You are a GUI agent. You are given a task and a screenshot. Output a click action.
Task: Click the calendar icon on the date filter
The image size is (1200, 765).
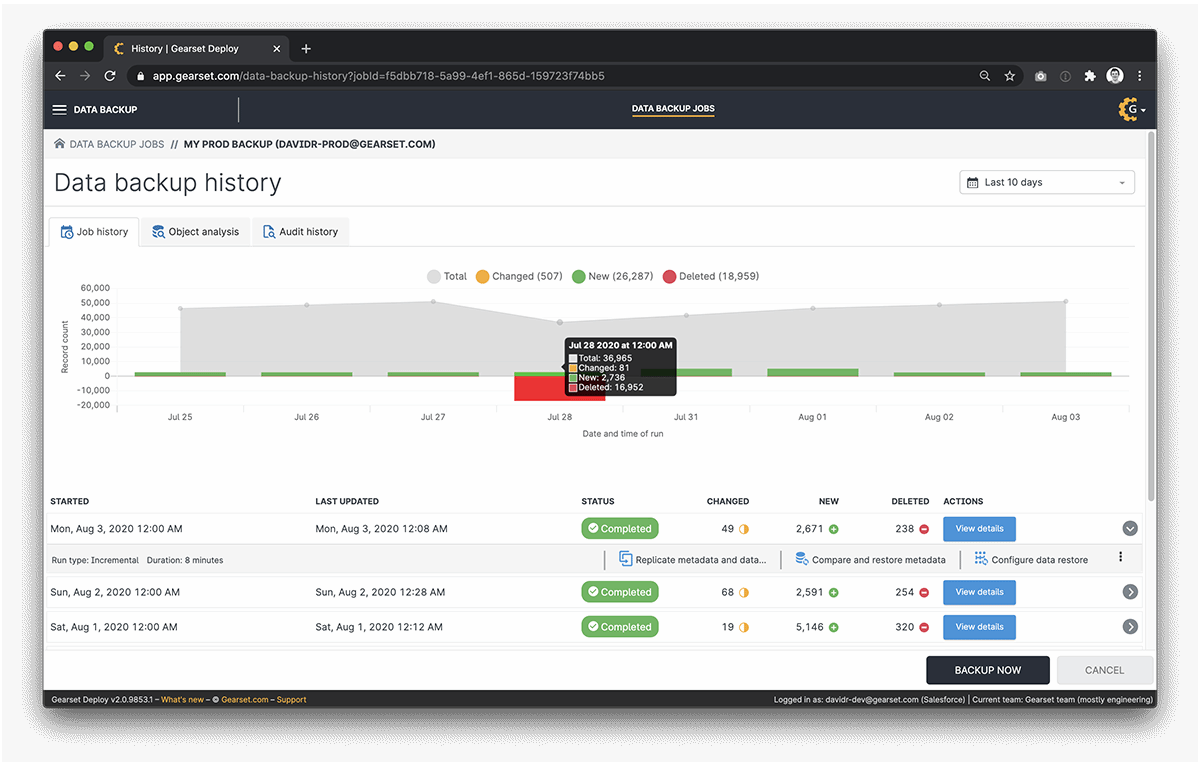pyautogui.click(x=971, y=182)
